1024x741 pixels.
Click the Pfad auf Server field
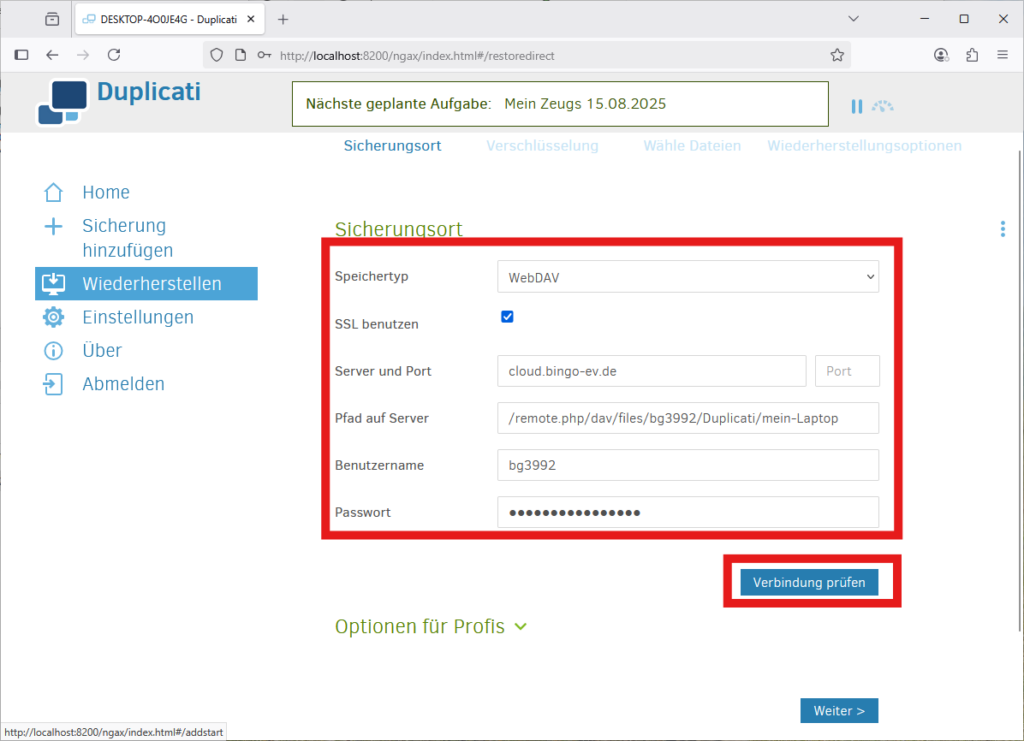tap(688, 418)
